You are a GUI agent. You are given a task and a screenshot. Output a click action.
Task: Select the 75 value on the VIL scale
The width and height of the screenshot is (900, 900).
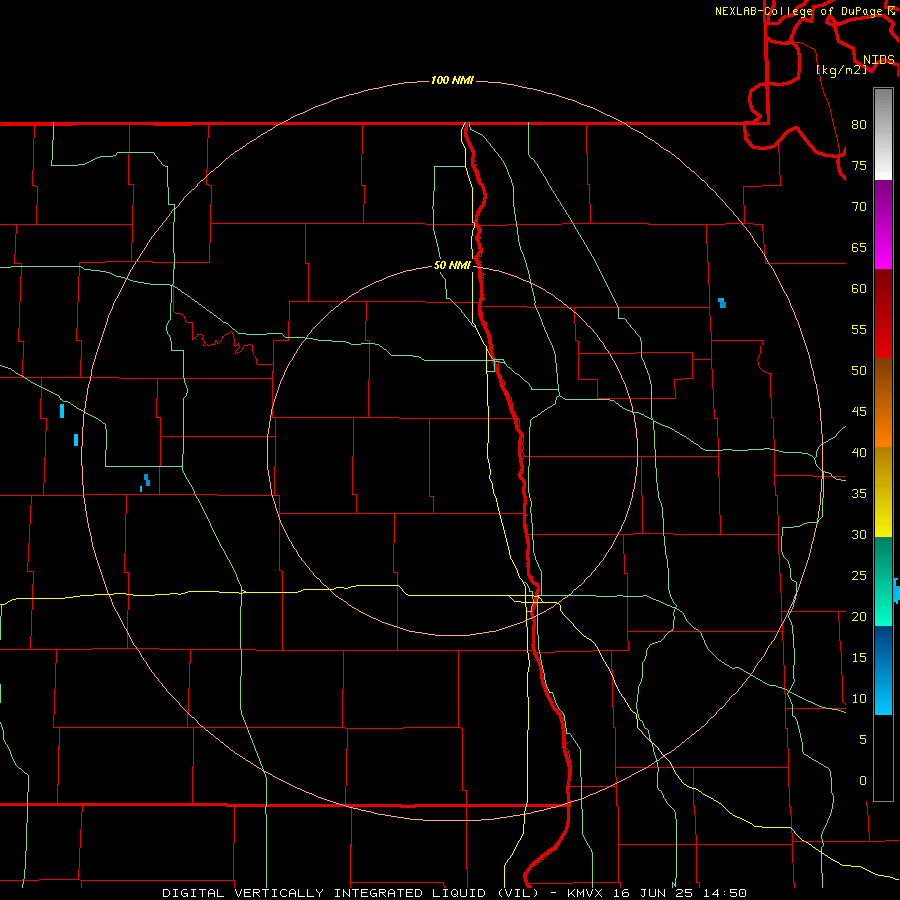(859, 165)
